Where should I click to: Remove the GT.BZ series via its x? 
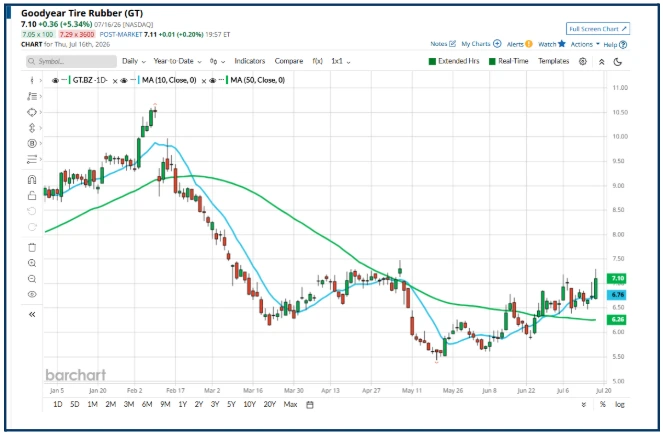coord(115,81)
